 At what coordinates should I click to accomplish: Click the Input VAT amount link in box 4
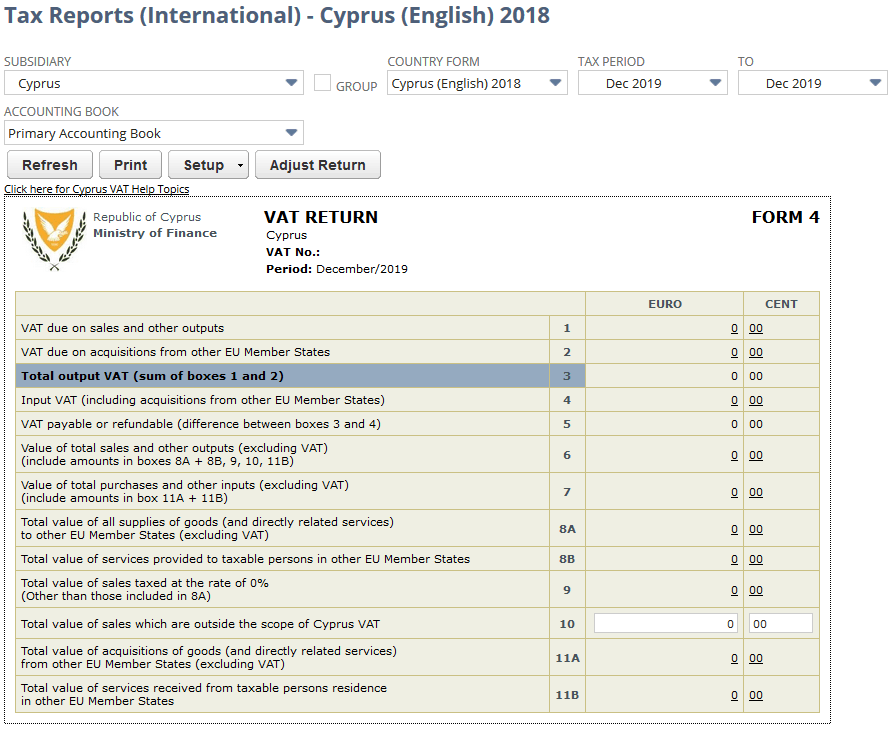click(x=732, y=398)
